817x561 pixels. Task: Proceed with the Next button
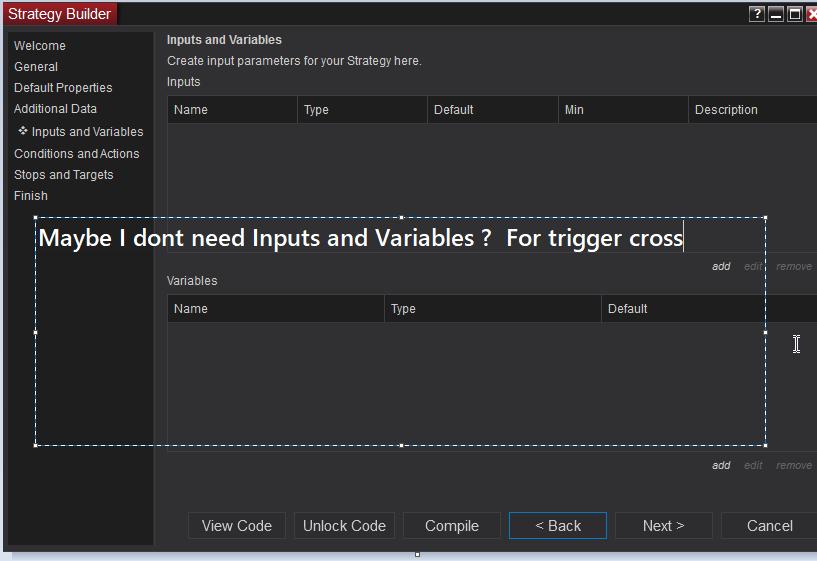[664, 526]
